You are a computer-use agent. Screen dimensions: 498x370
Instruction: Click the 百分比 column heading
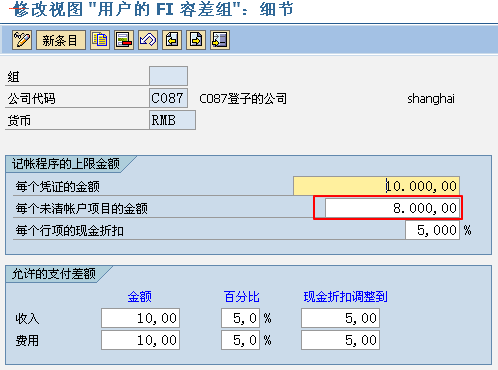pyautogui.click(x=242, y=296)
